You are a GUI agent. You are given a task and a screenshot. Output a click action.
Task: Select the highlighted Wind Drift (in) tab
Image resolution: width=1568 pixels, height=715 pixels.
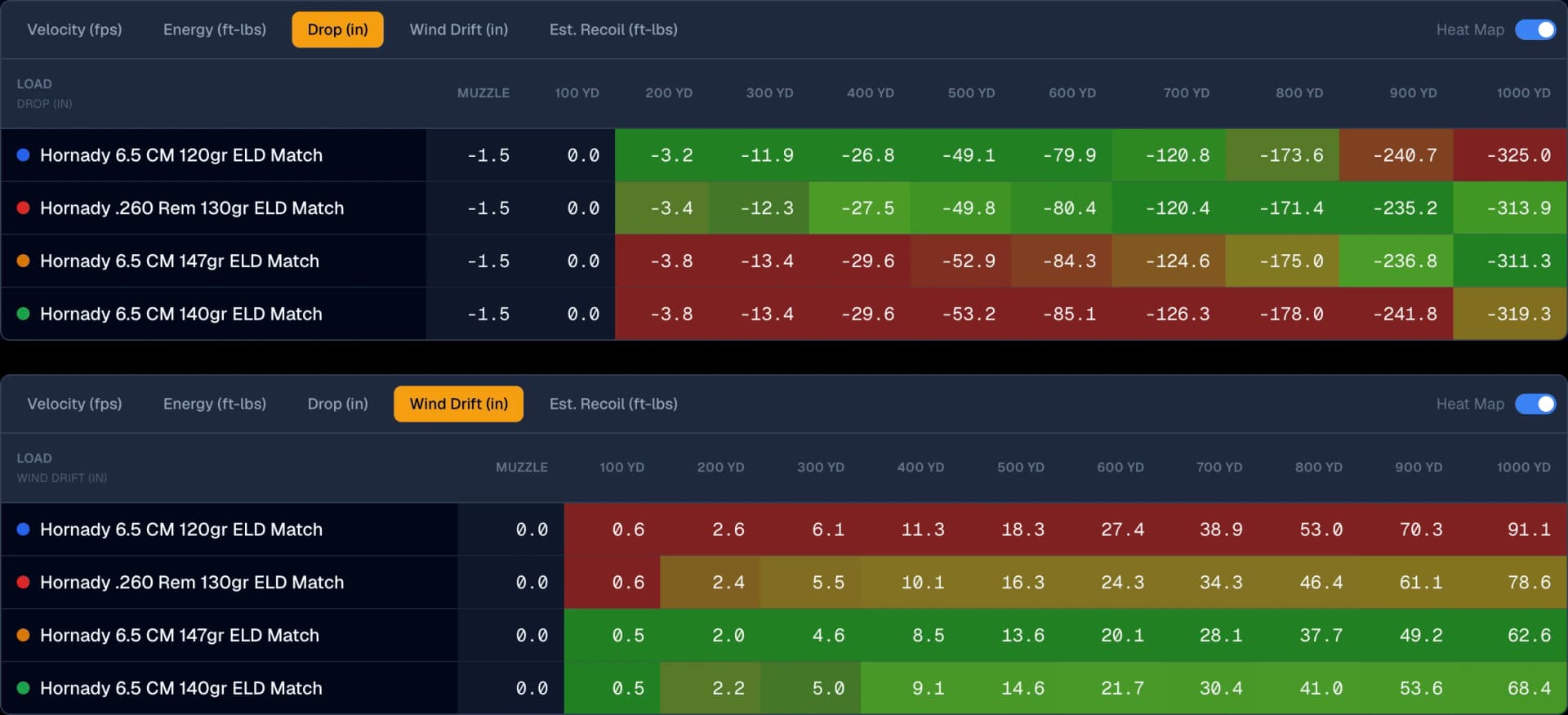(459, 404)
